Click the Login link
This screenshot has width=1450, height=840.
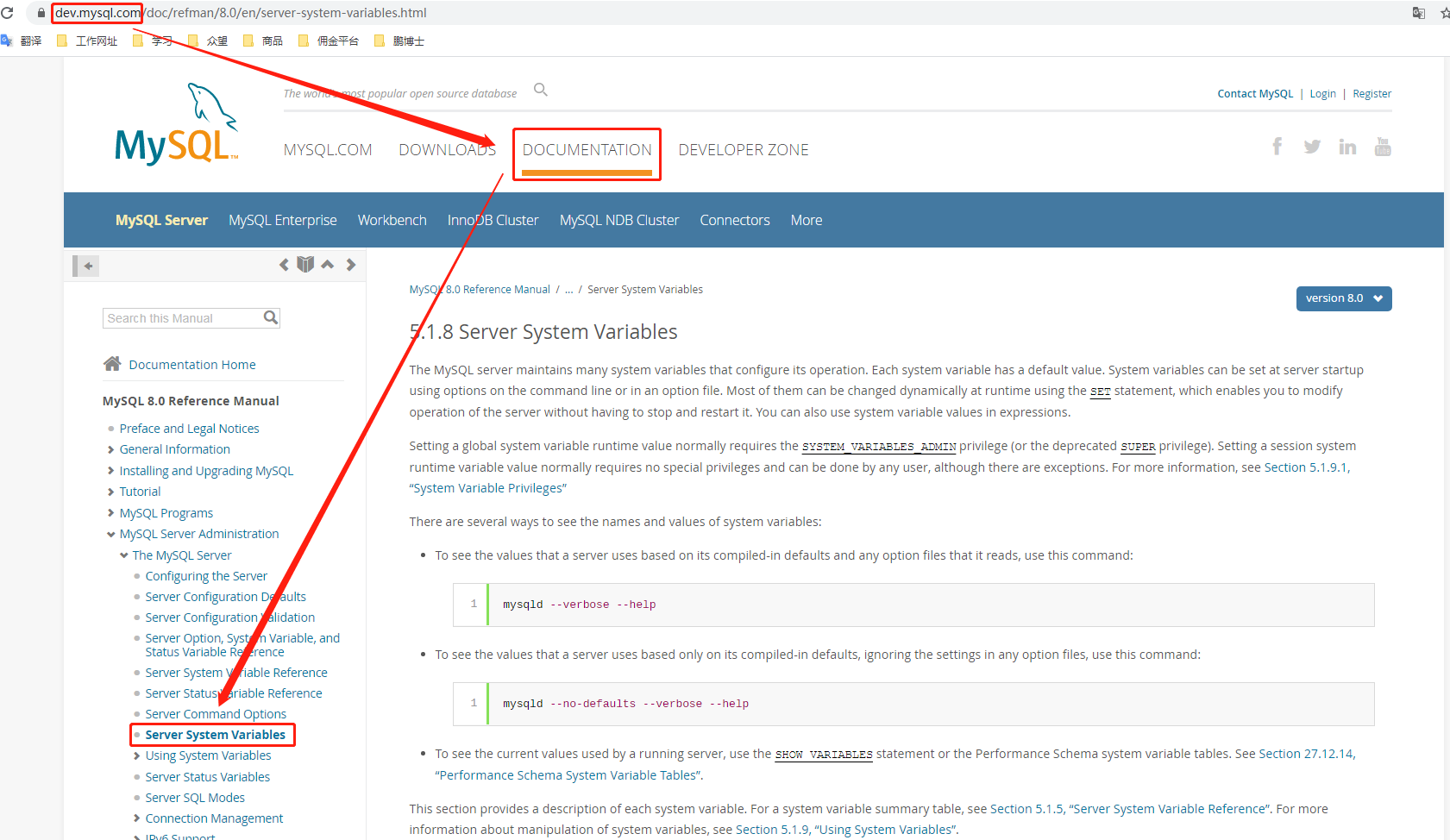click(x=1322, y=94)
